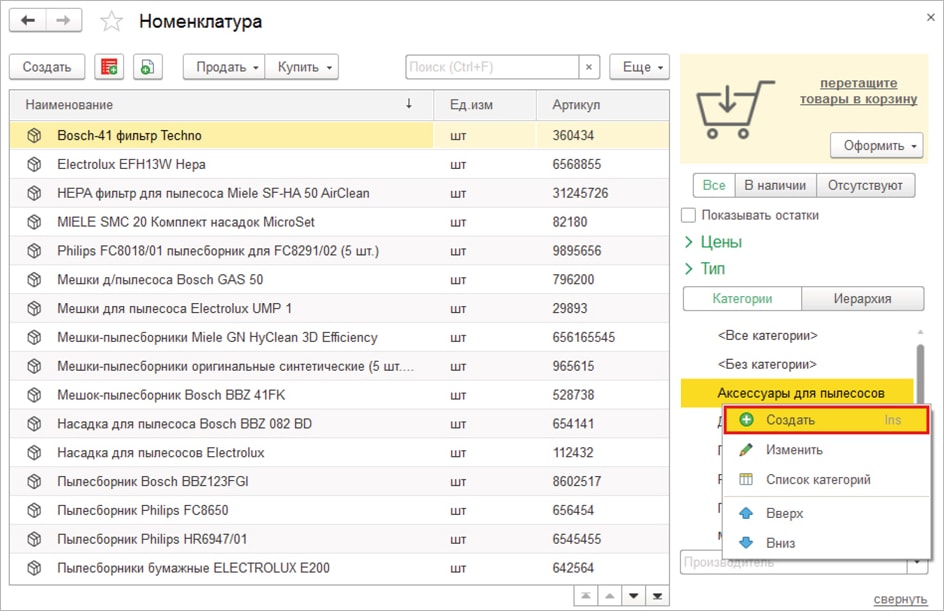This screenshot has height=611, width=944.
Task: Click into the Поиск search field
Action: pyautogui.click(x=491, y=67)
